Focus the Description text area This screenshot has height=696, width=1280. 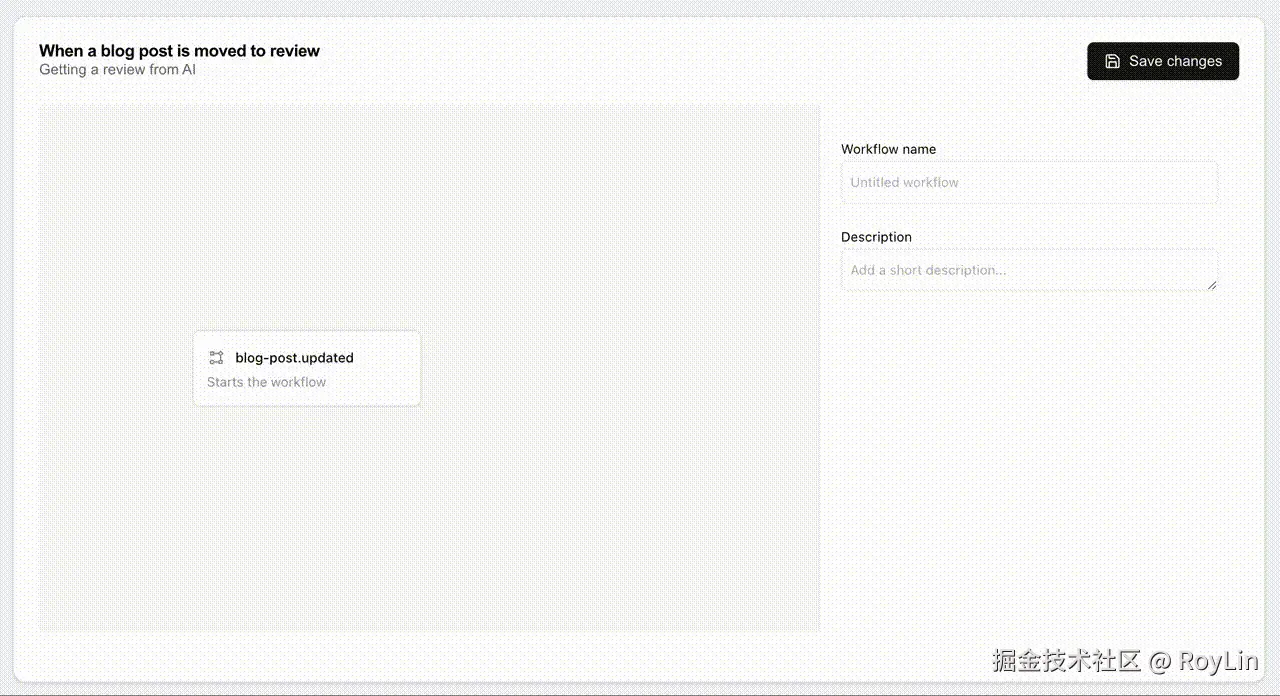coord(1025,270)
